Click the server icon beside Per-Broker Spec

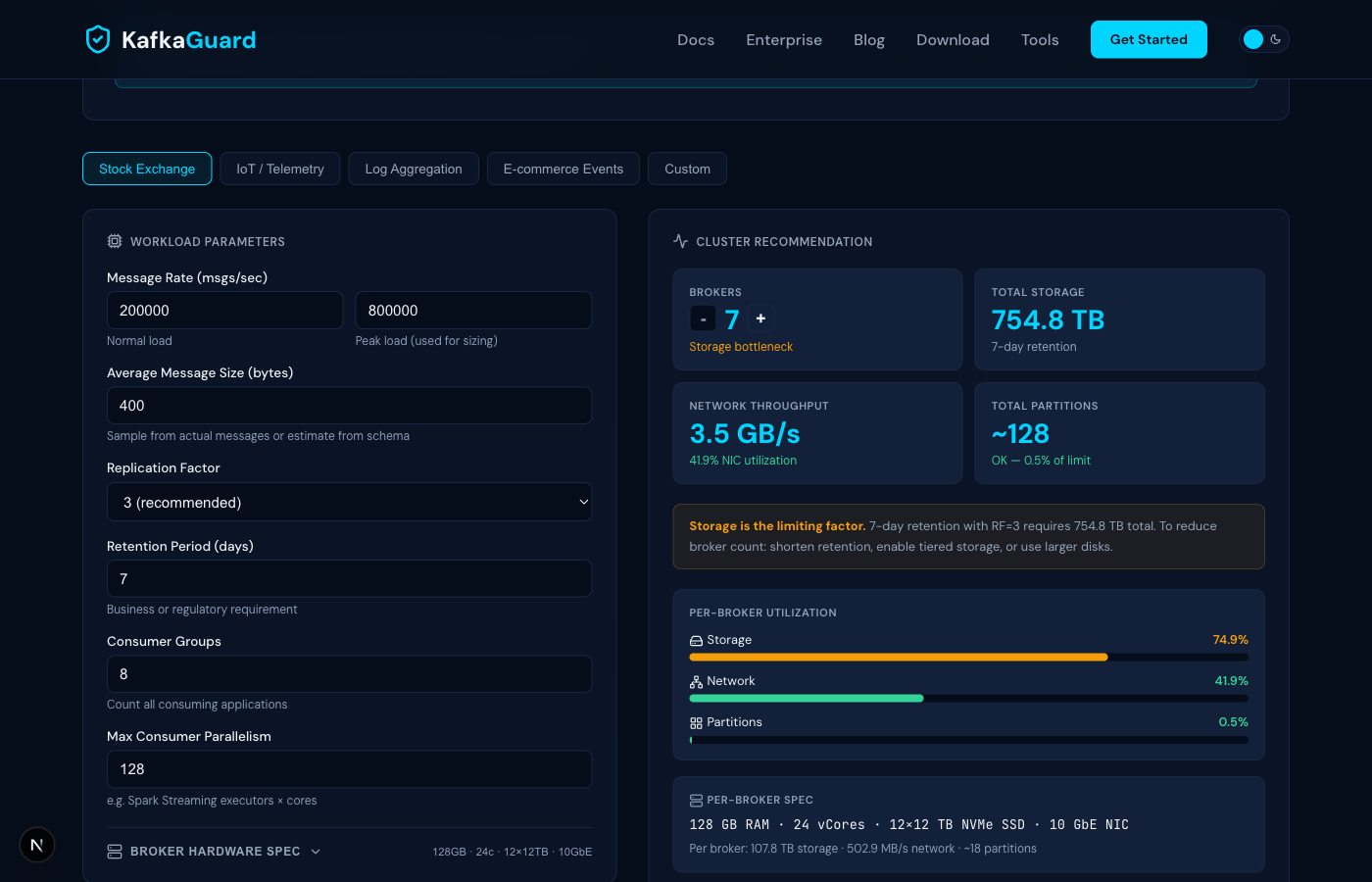click(696, 799)
